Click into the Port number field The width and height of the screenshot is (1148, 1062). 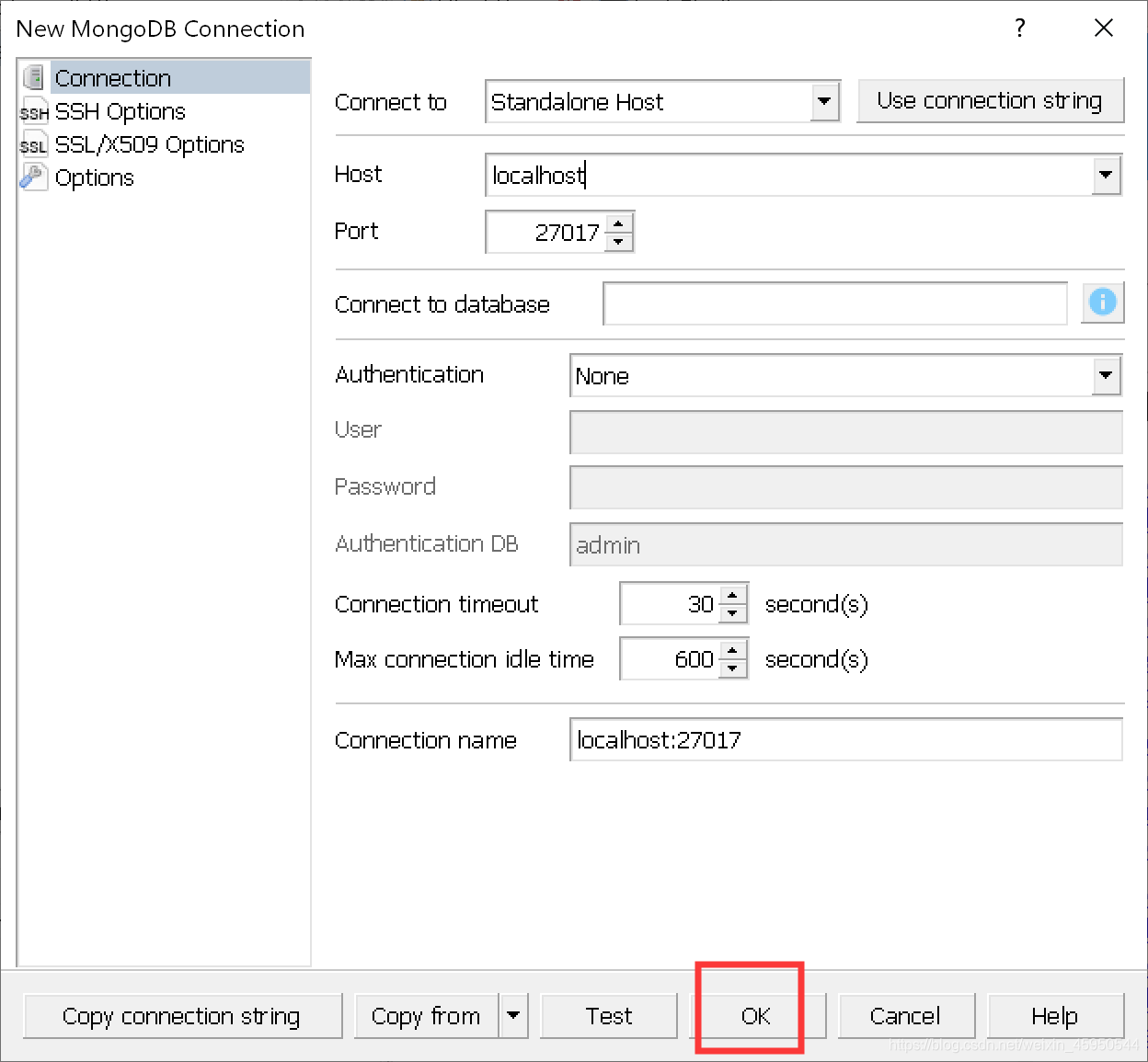pyautogui.click(x=545, y=232)
